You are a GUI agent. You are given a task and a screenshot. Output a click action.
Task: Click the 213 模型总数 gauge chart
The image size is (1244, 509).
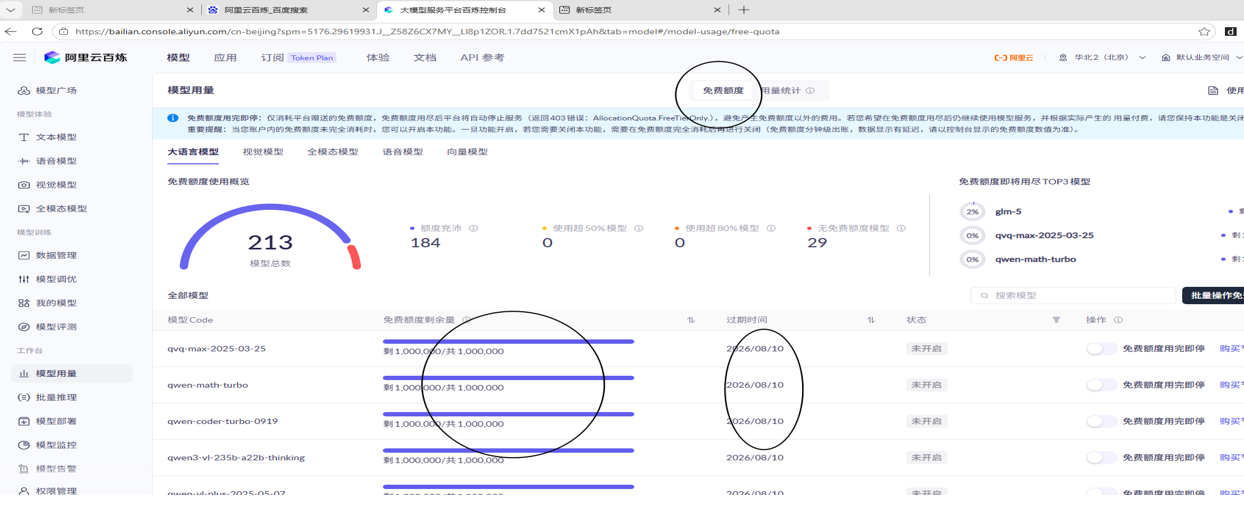click(x=270, y=238)
